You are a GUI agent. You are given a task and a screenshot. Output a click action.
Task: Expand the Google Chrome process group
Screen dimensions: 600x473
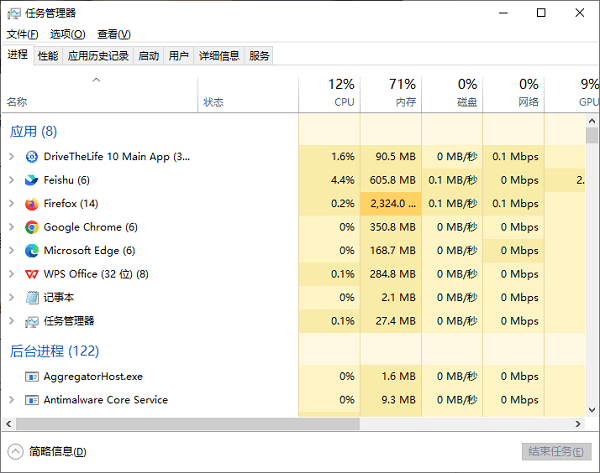pos(11,227)
